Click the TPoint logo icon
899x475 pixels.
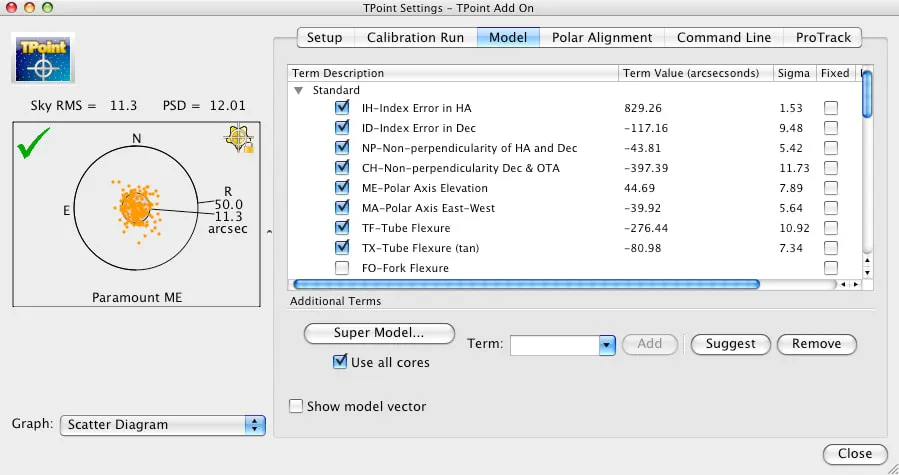coord(43,58)
